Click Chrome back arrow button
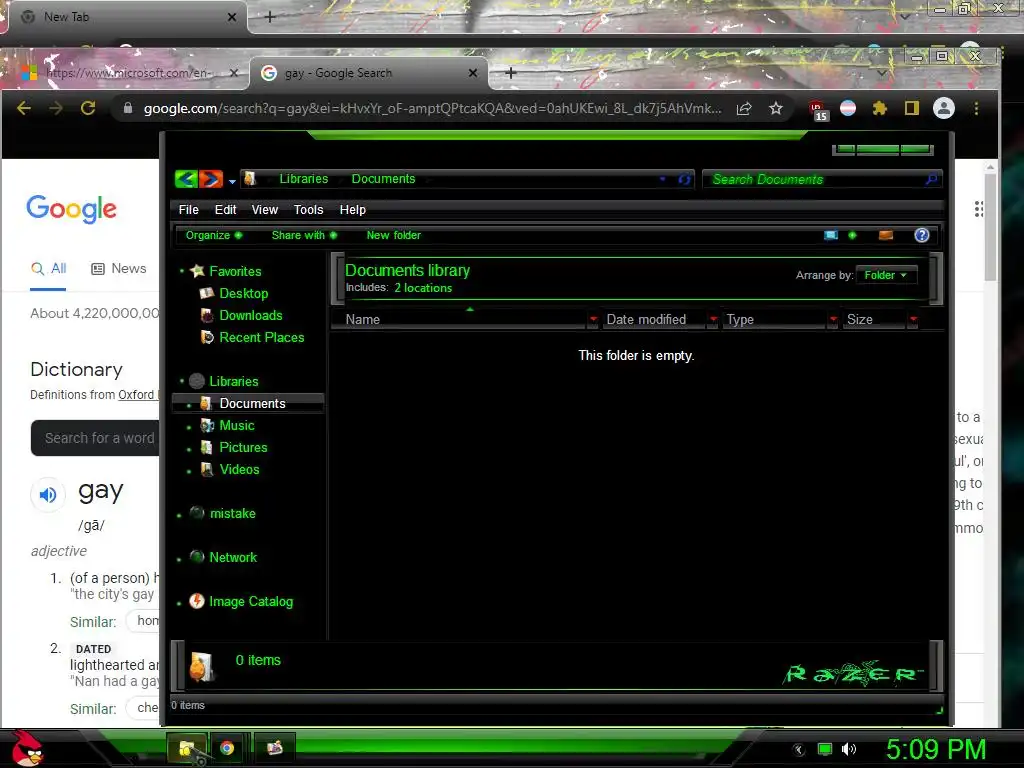 click(24, 108)
